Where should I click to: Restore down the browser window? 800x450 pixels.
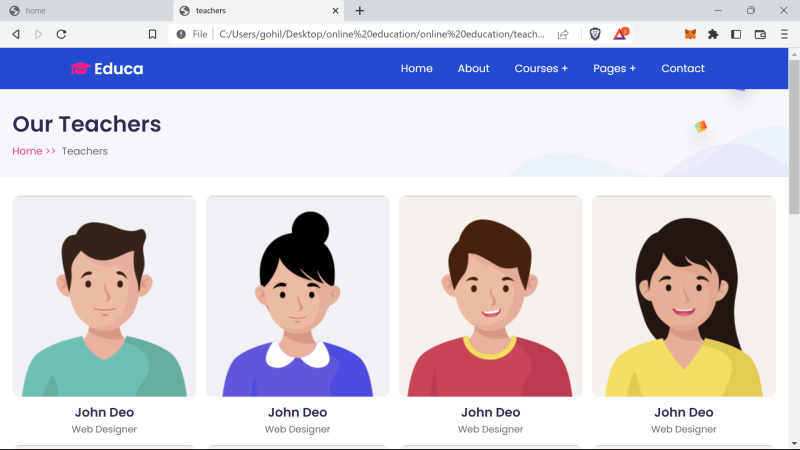click(751, 10)
